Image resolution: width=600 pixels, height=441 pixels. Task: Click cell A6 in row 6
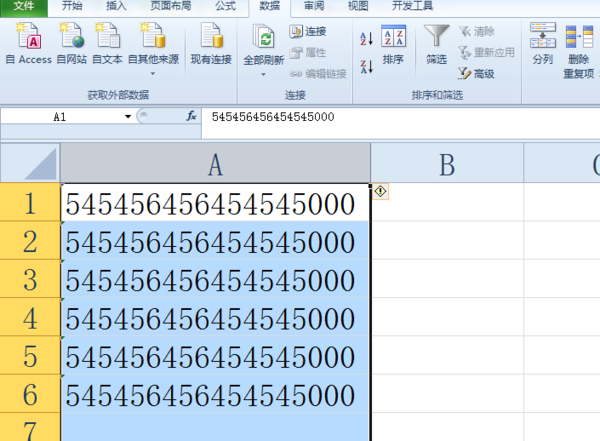215,394
